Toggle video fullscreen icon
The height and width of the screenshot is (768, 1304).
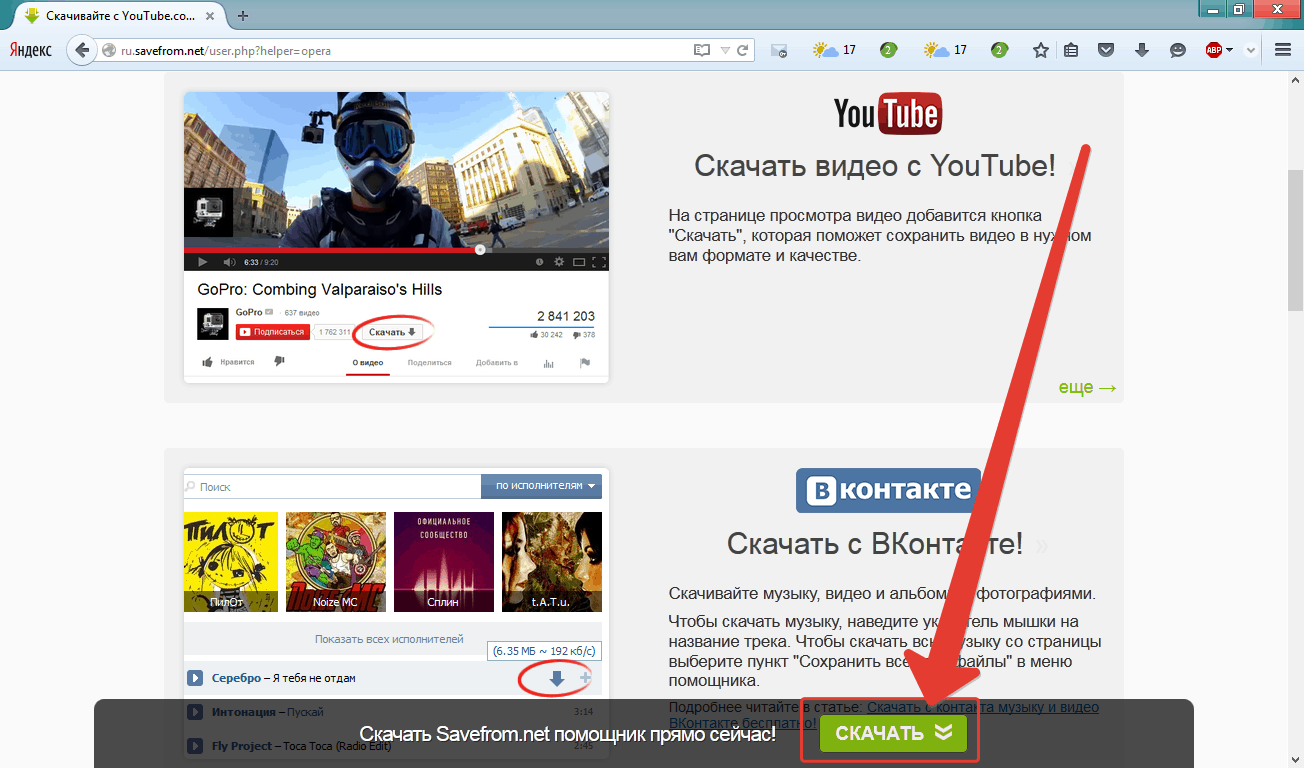point(599,262)
